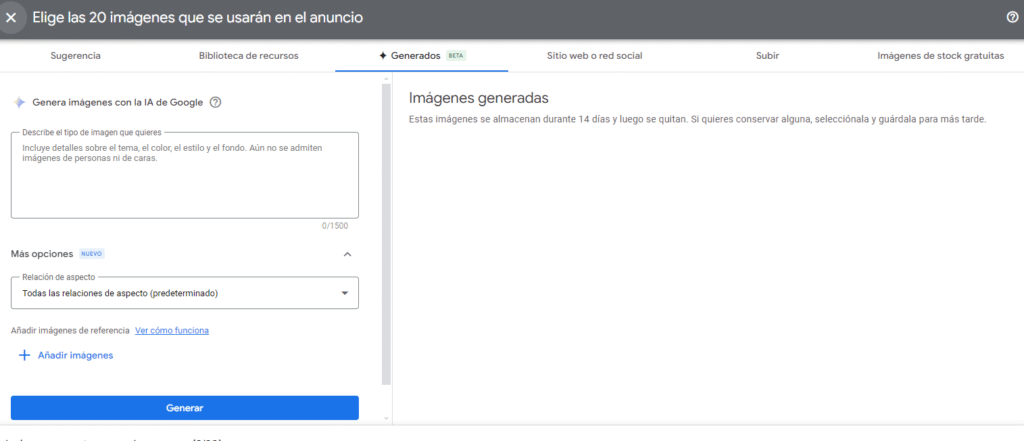Open the Relación de aspecto dropdown
The height and width of the screenshot is (441, 1024).
pos(184,293)
